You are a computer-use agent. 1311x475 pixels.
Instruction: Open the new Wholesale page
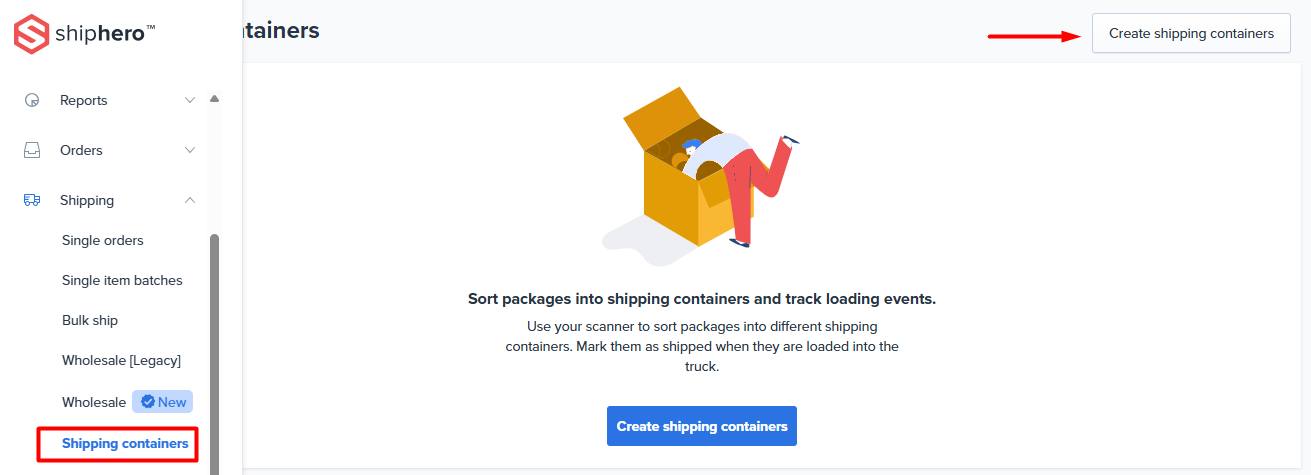coord(94,402)
